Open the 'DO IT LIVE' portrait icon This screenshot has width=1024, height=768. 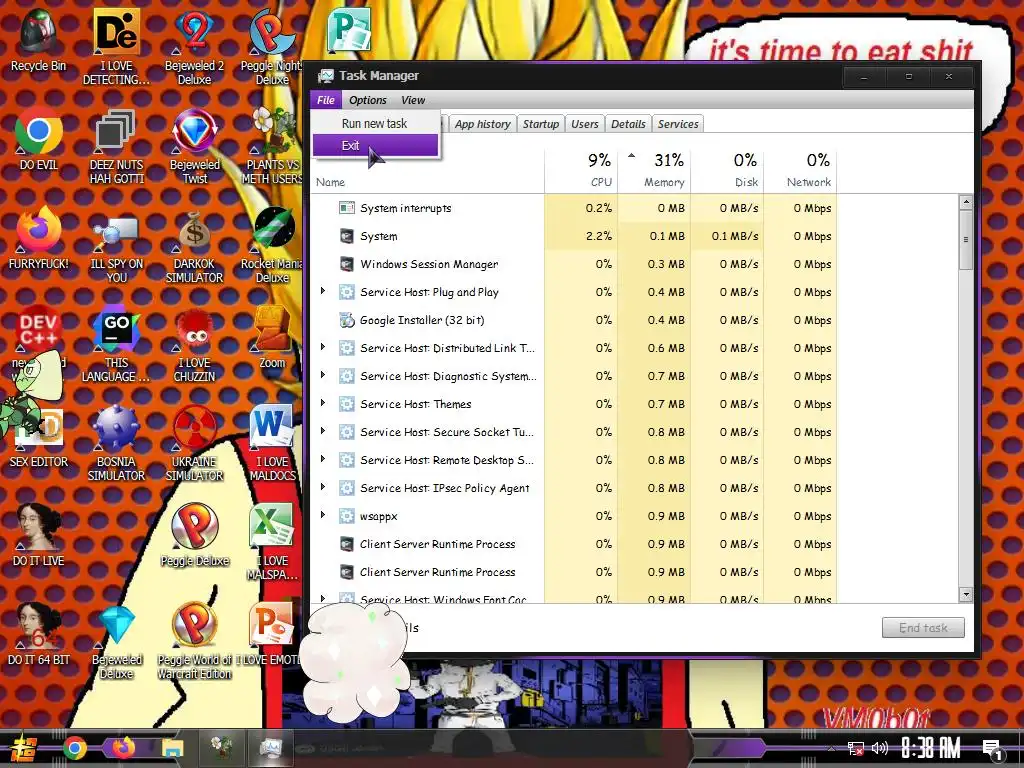point(39,534)
